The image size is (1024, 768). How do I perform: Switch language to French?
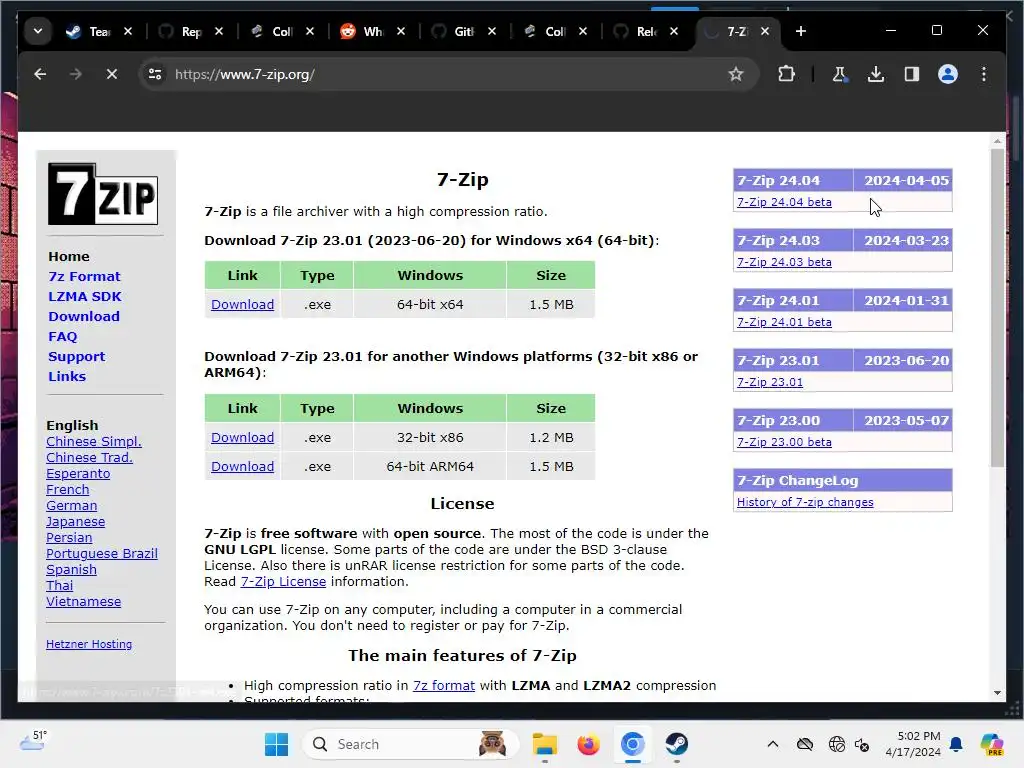point(67,489)
